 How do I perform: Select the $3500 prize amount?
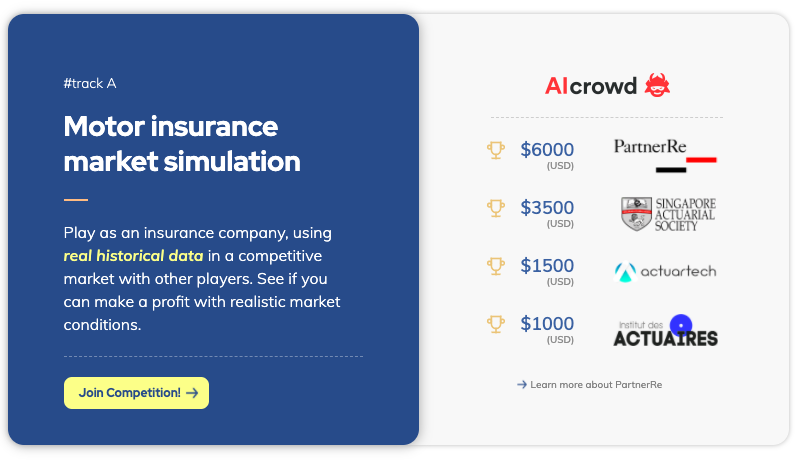pyautogui.click(x=547, y=208)
